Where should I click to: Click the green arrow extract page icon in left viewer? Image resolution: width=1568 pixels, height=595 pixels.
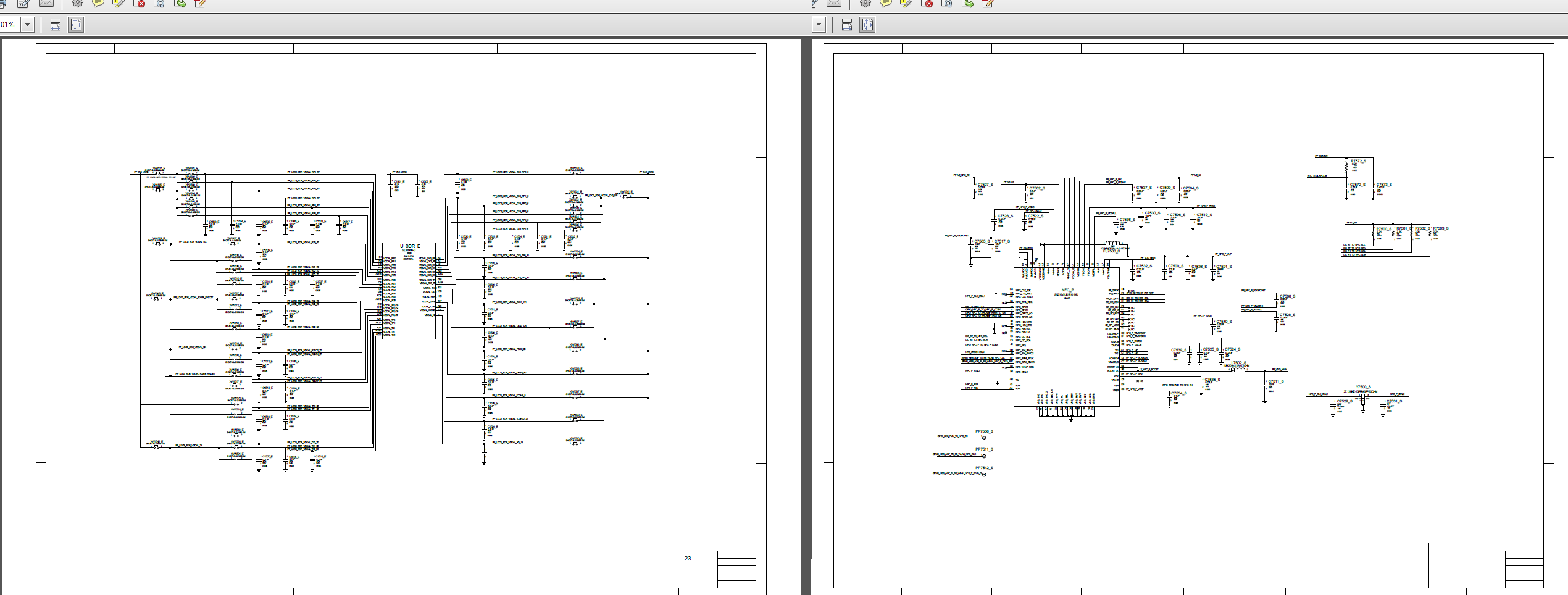point(180,3)
